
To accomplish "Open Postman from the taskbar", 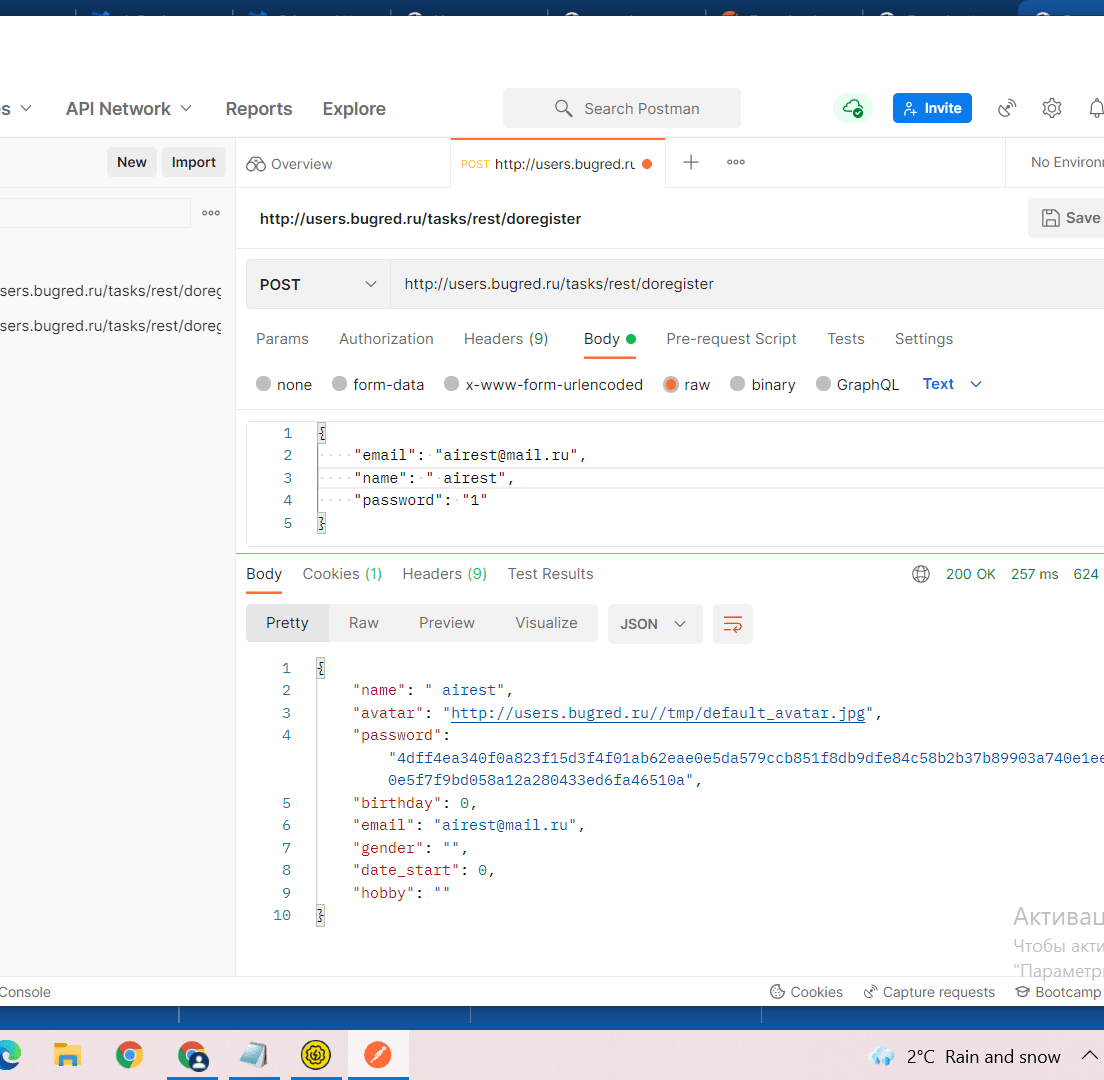I will (378, 1055).
